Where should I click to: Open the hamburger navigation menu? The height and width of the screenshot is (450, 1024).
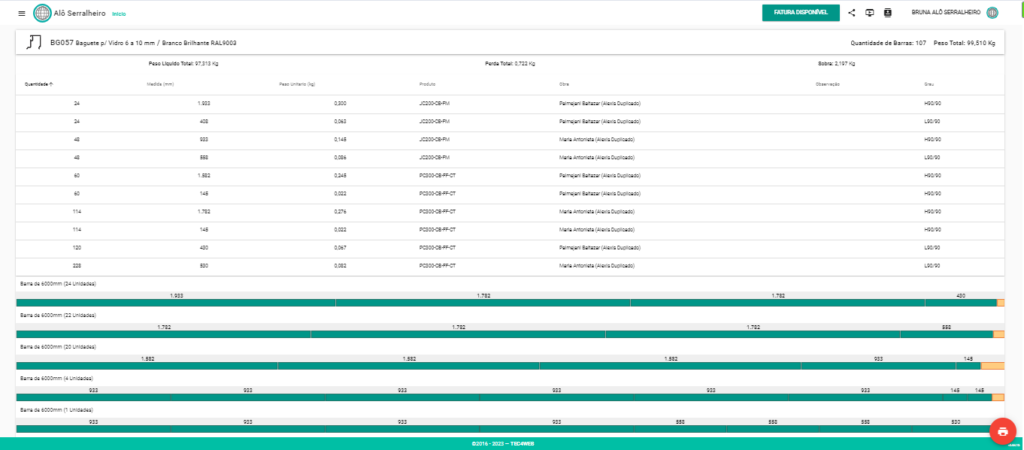tap(22, 13)
